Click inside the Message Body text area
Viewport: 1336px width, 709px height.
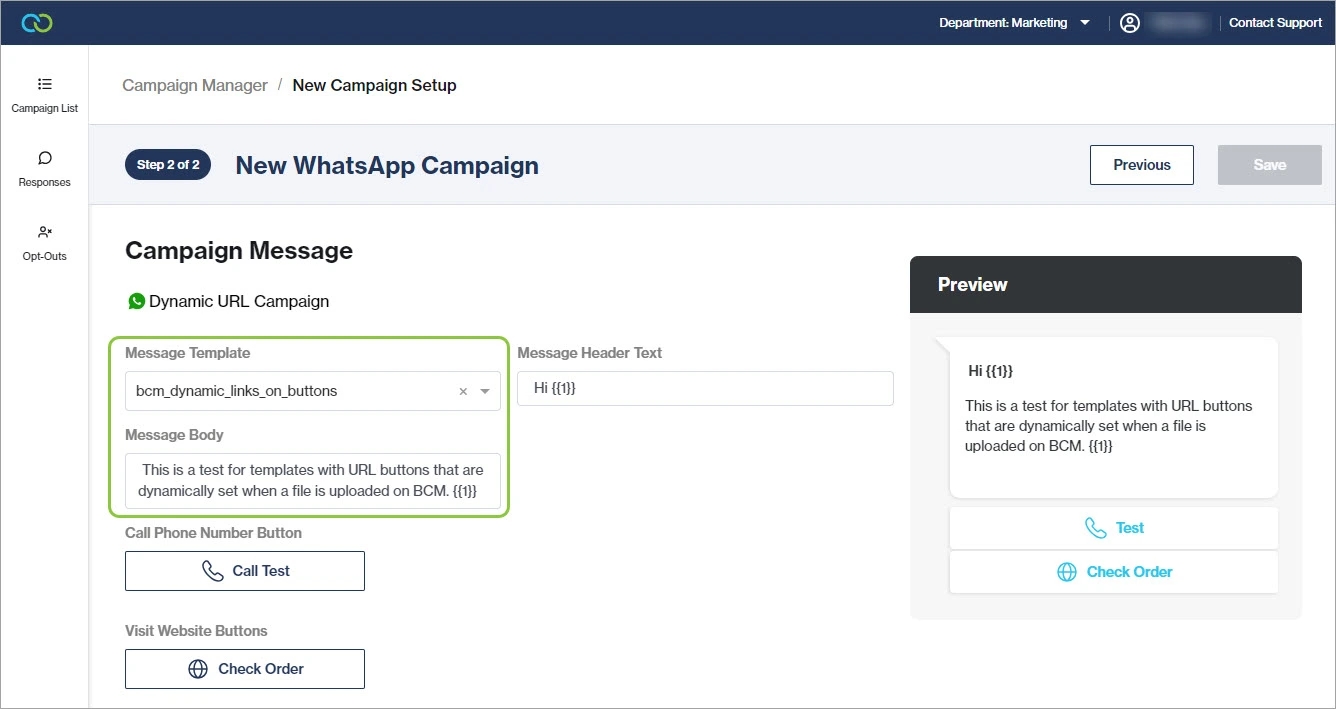pyautogui.click(x=313, y=481)
